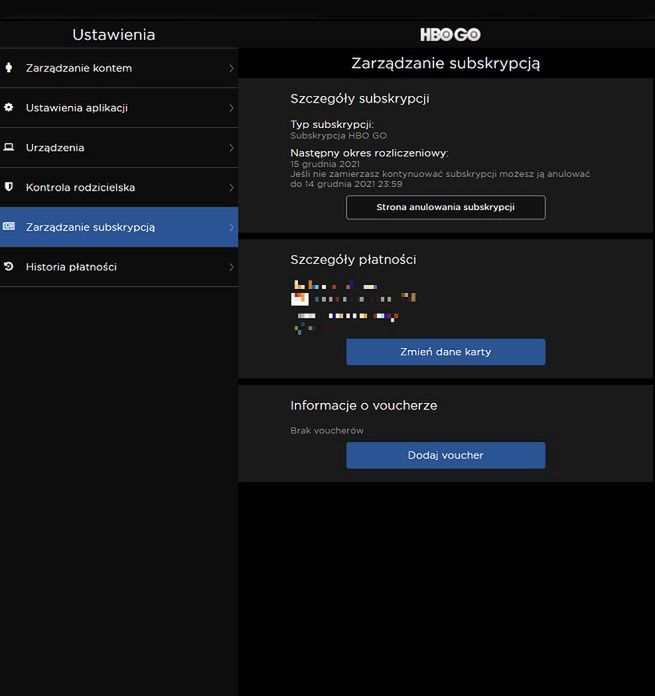Click the shield icon beside Kontrola rodzicielska
This screenshot has width=655, height=696.
point(8,186)
